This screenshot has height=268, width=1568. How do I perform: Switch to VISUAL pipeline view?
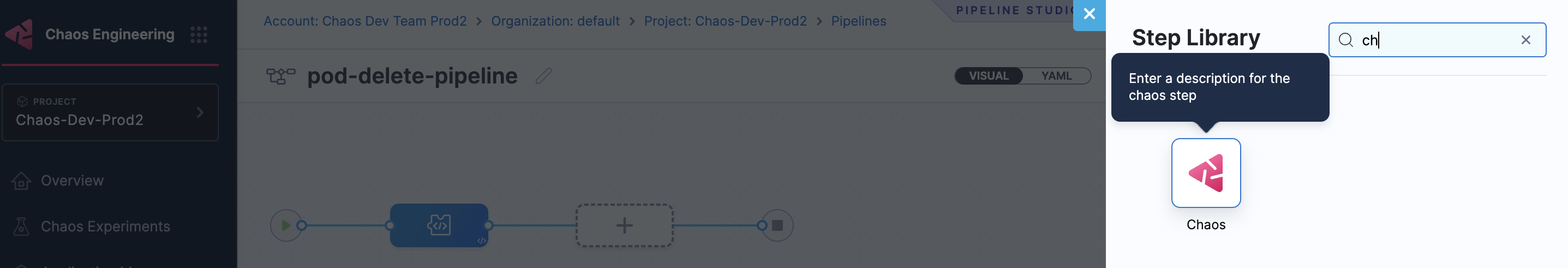pos(989,76)
